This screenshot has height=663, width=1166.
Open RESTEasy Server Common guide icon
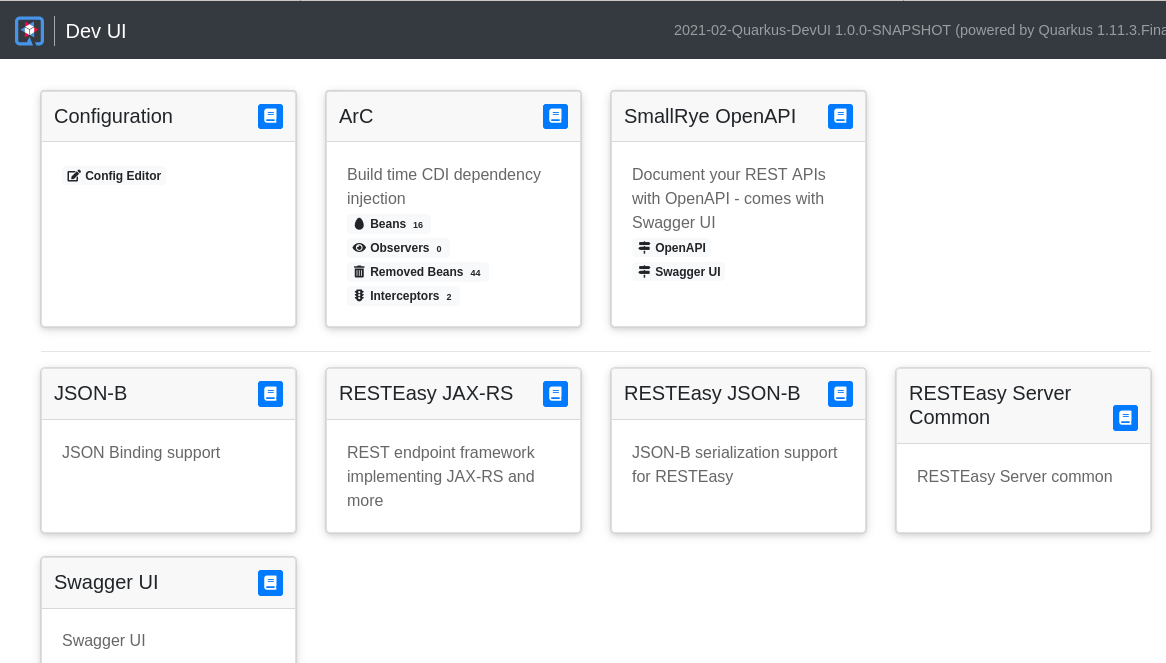point(1125,418)
